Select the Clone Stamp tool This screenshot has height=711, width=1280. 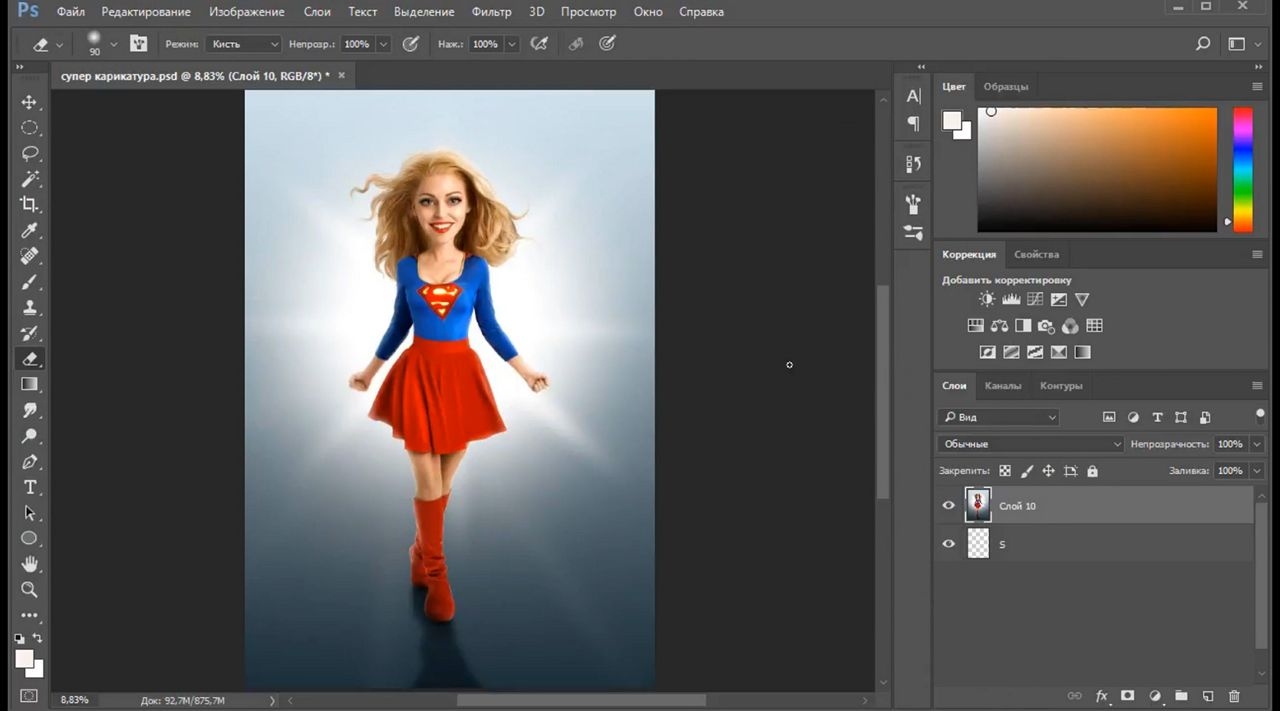pyautogui.click(x=29, y=307)
